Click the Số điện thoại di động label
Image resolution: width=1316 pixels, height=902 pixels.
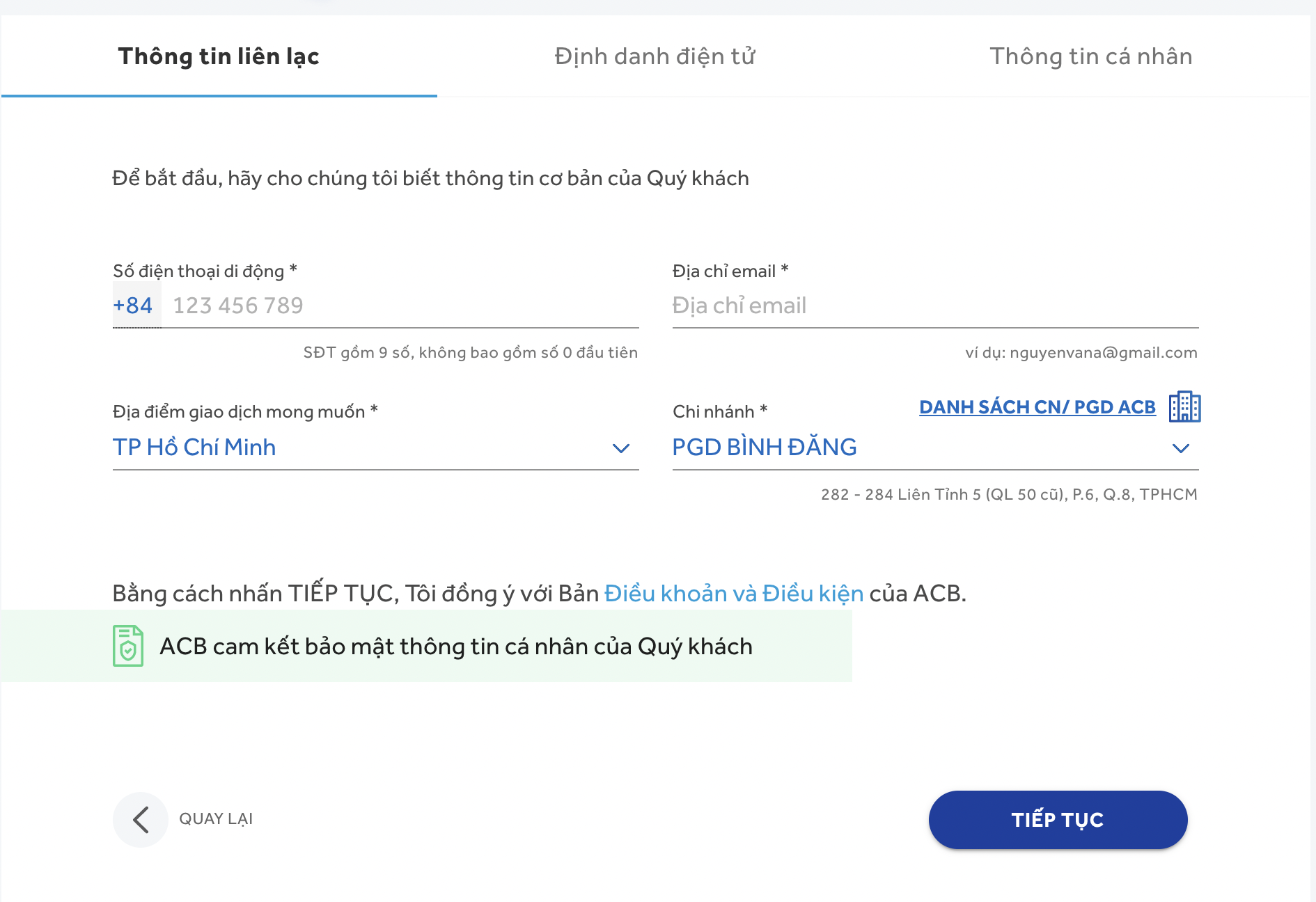coord(205,271)
